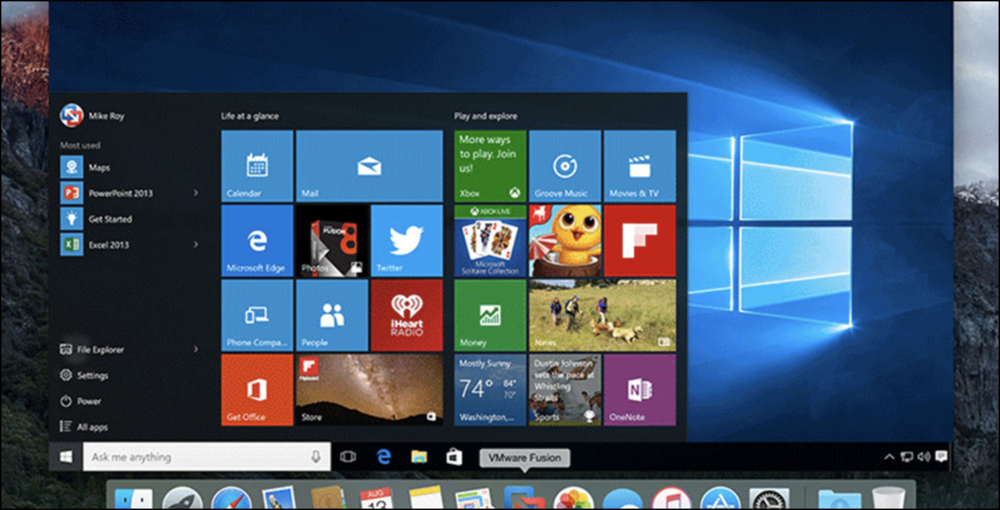
Task: Click the network icon in system tray
Action: tap(907, 457)
